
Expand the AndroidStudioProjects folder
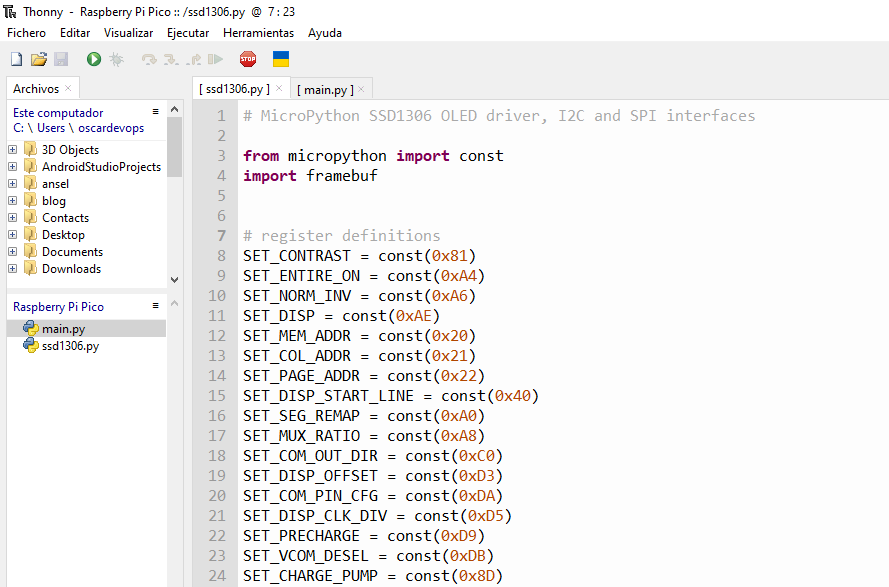tap(12, 167)
